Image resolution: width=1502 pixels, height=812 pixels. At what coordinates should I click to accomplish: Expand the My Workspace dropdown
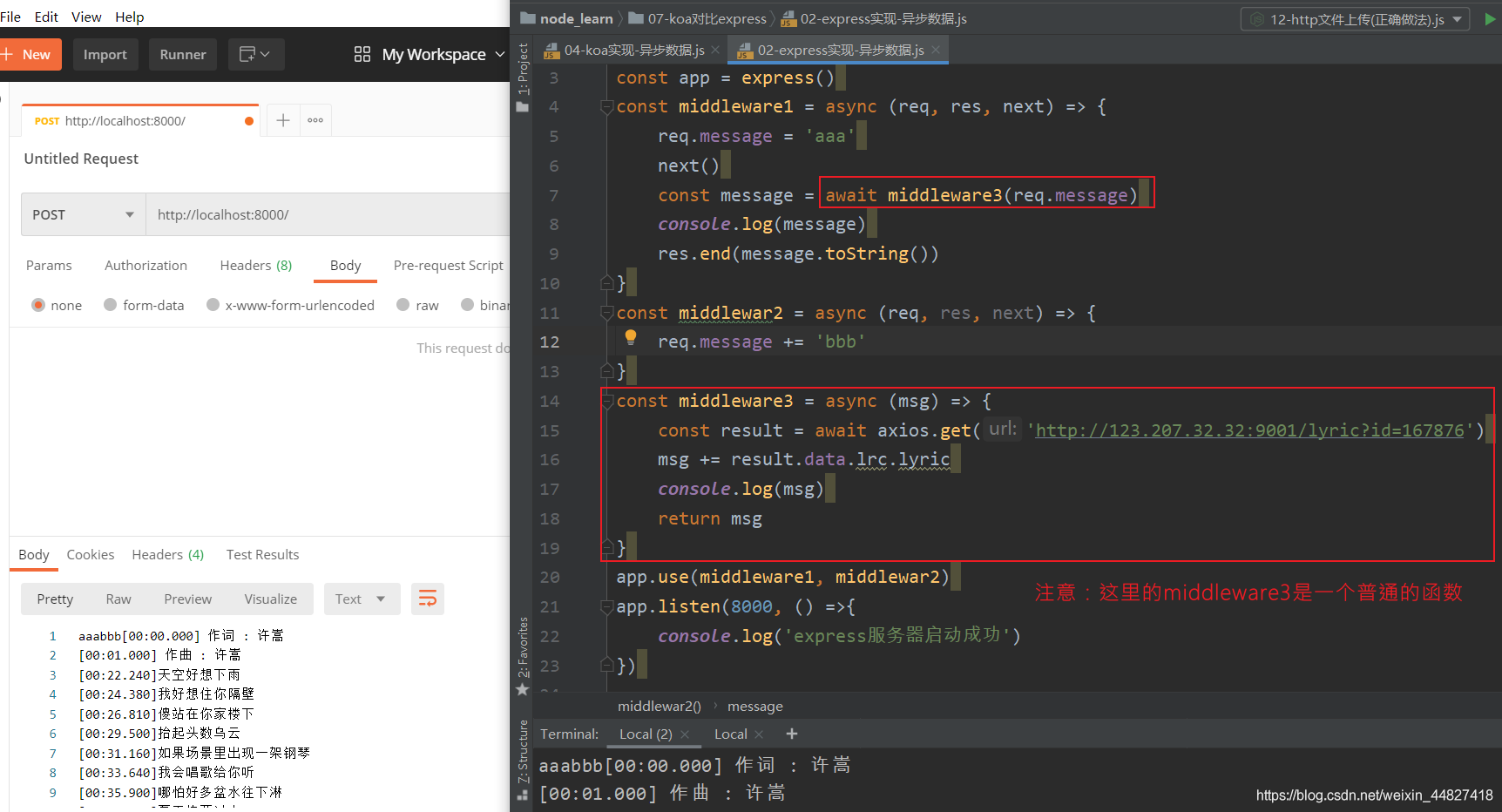coord(430,54)
